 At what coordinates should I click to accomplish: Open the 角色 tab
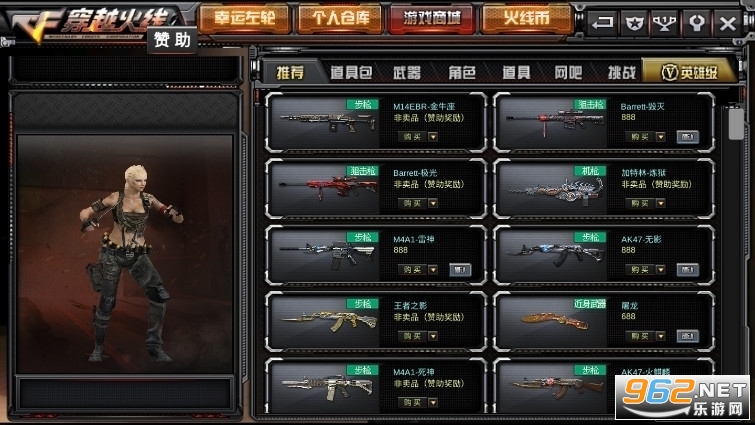pyautogui.click(x=462, y=73)
